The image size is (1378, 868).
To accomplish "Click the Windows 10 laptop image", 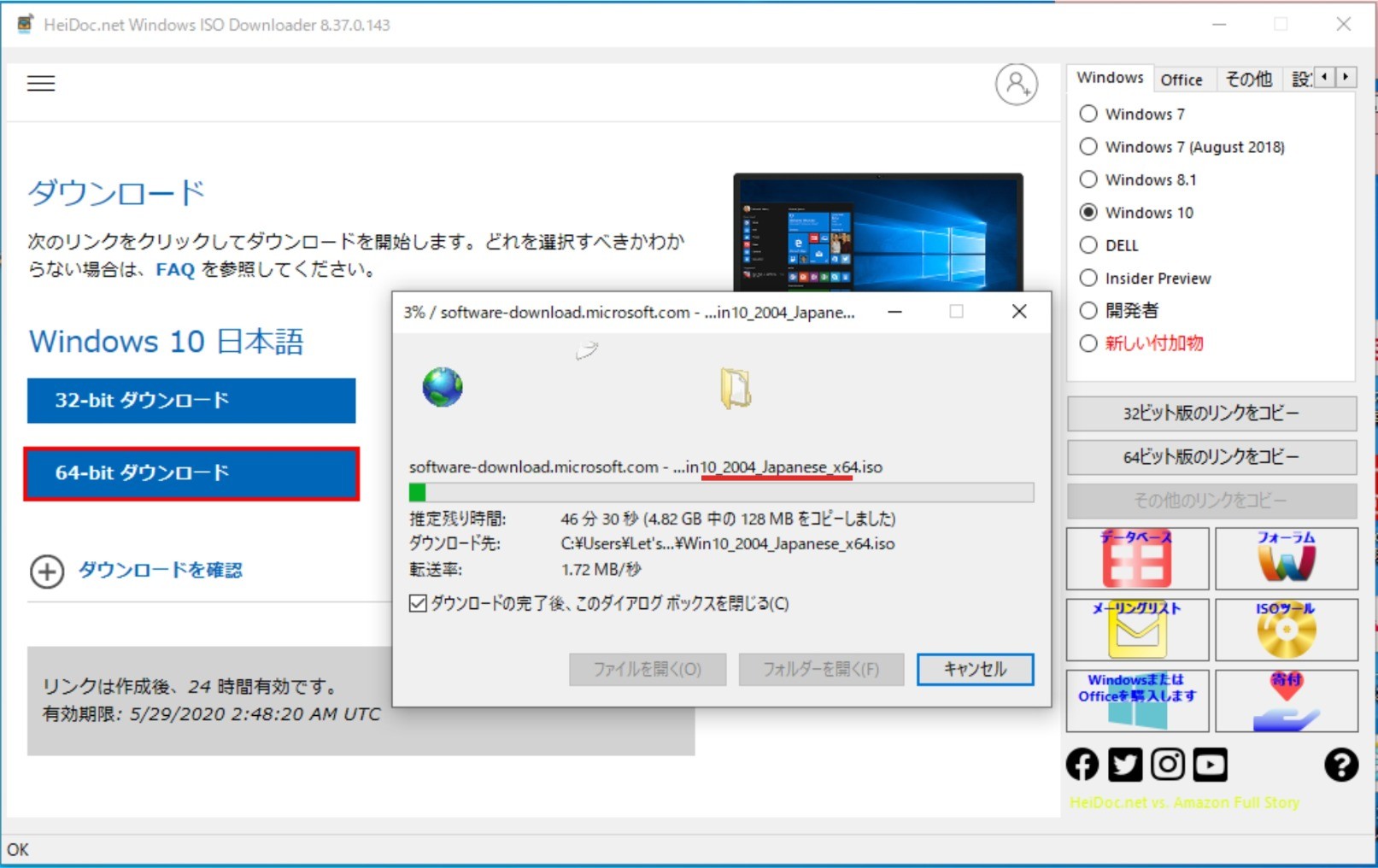I will pos(878,232).
